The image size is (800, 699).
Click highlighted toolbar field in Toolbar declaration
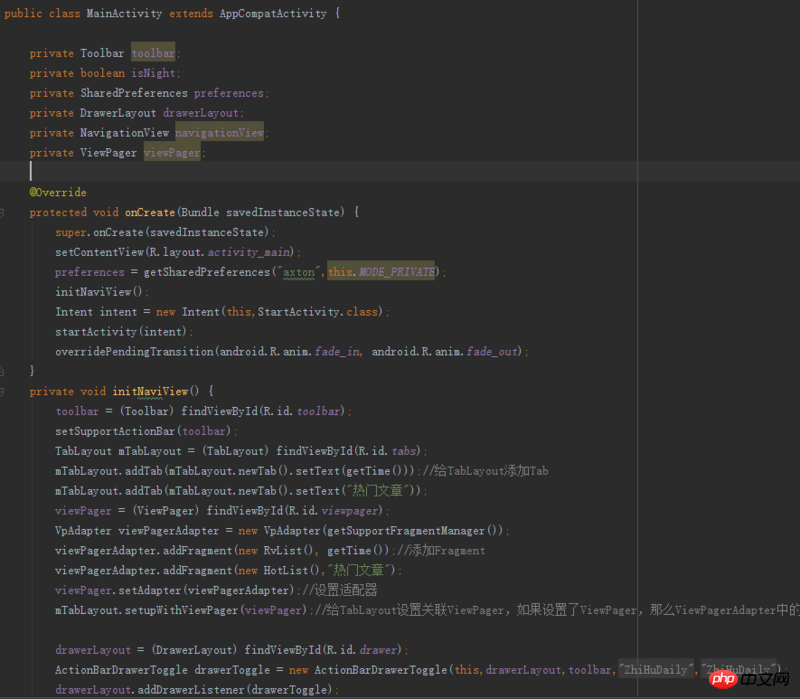153,53
